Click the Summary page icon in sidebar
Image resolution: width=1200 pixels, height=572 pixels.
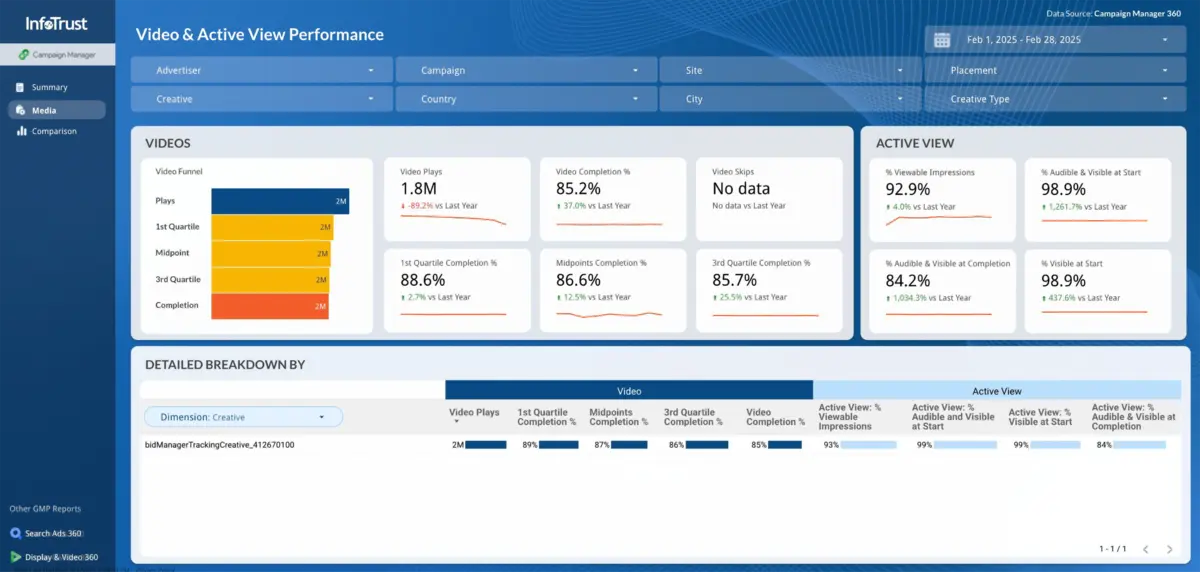21,88
